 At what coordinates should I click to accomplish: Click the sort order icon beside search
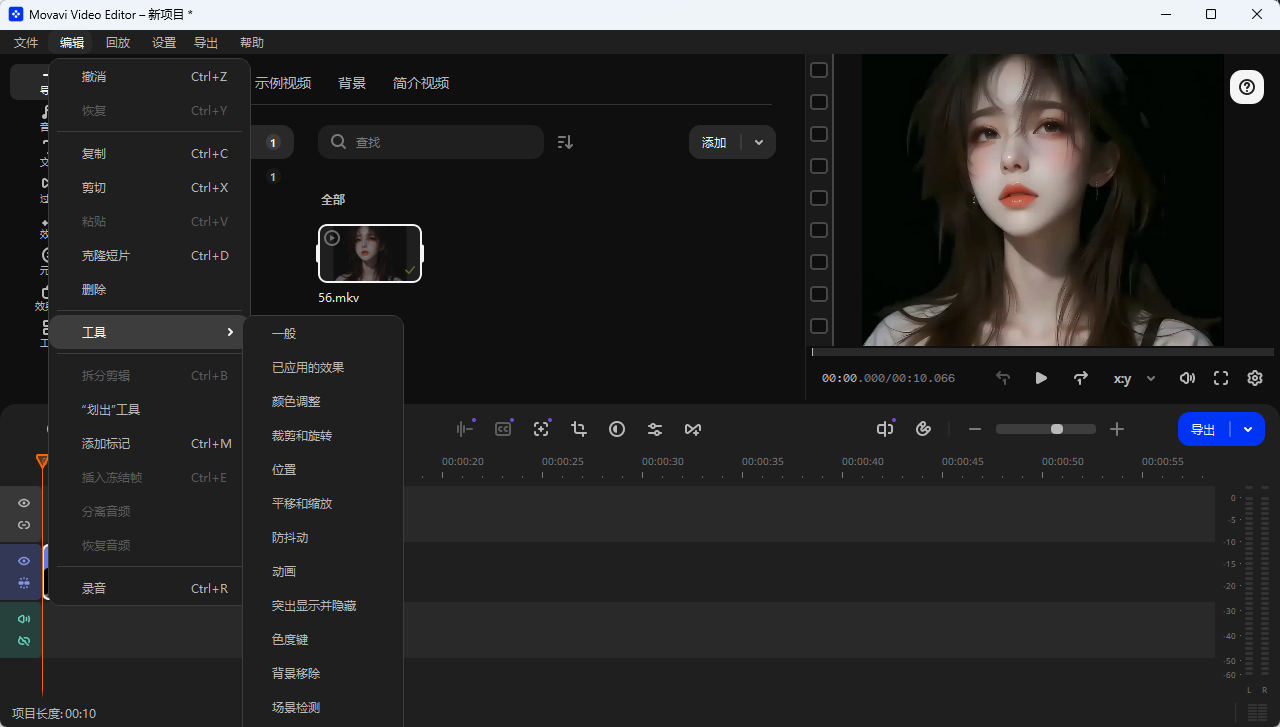pos(565,142)
